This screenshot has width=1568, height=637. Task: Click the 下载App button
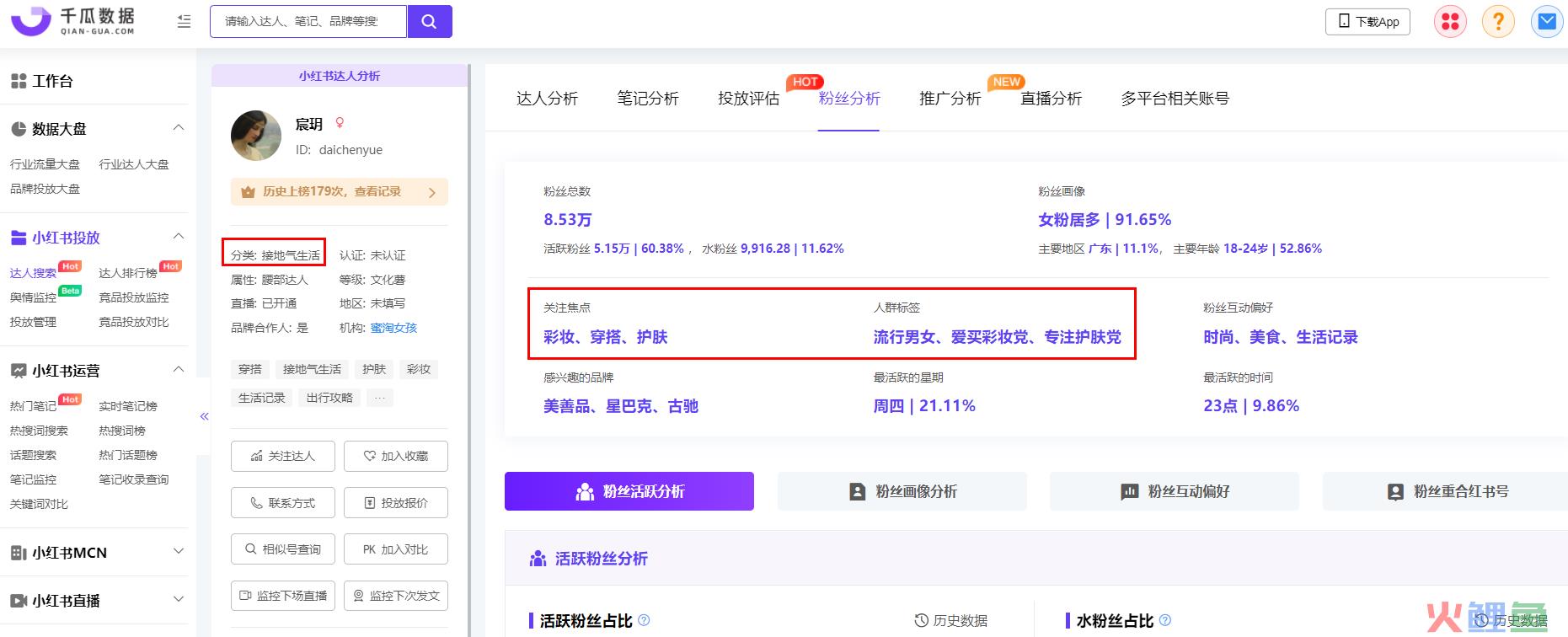tap(1368, 22)
